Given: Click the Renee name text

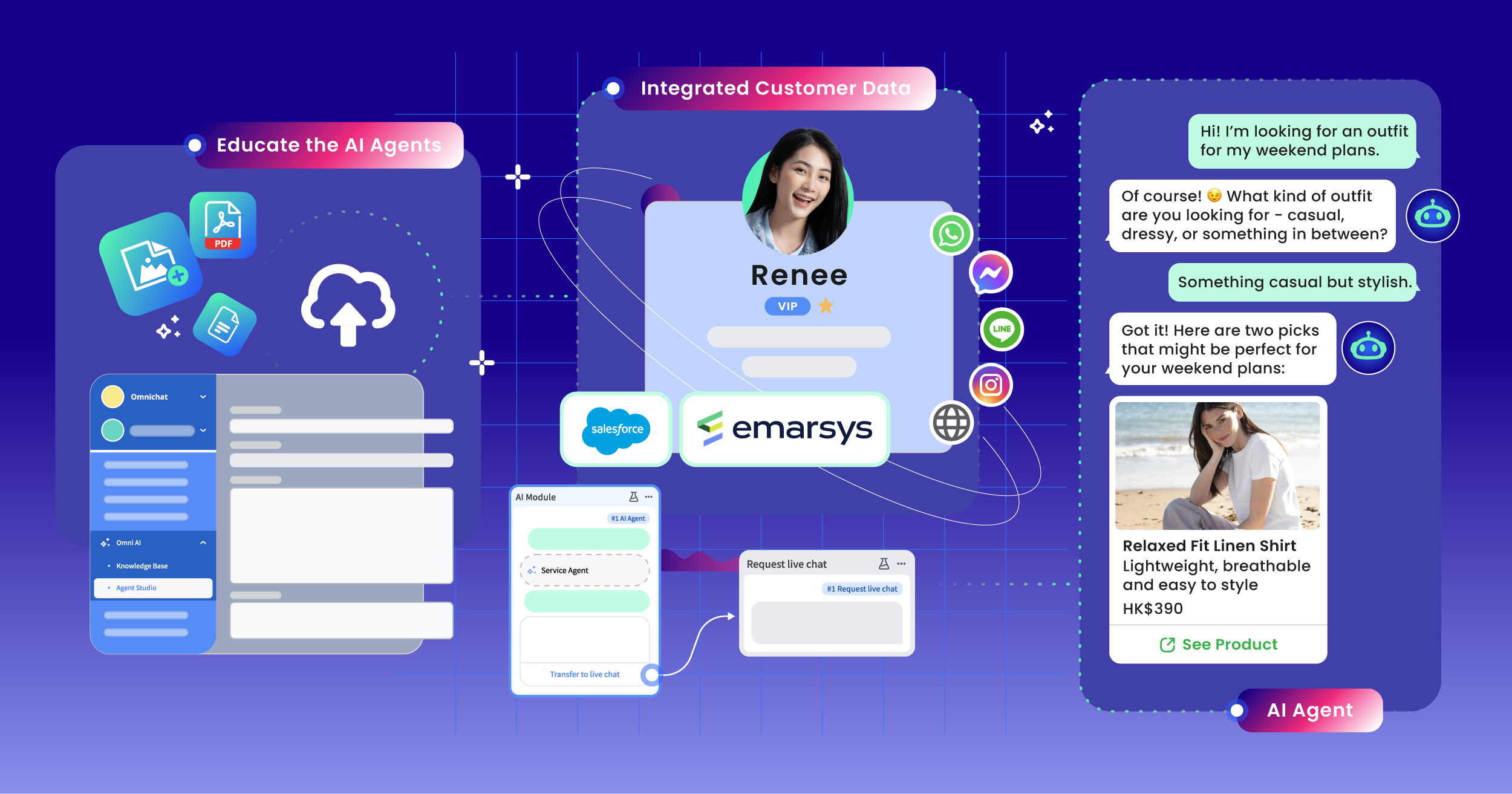Looking at the screenshot, I should click(x=799, y=275).
